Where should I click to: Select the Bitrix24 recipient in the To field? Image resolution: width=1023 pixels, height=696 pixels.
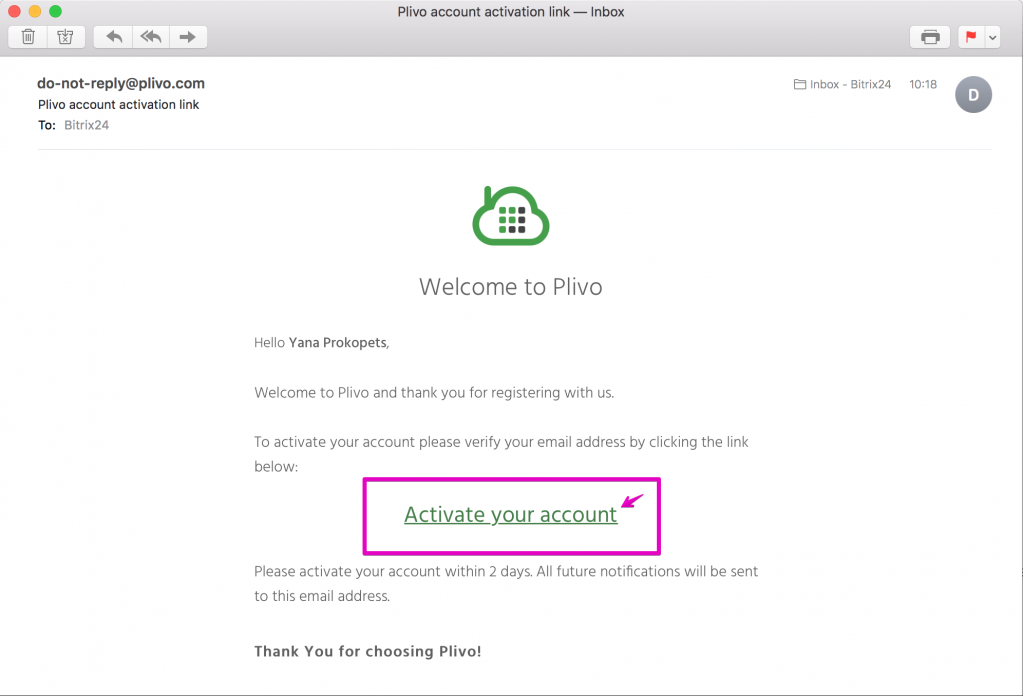[86, 125]
